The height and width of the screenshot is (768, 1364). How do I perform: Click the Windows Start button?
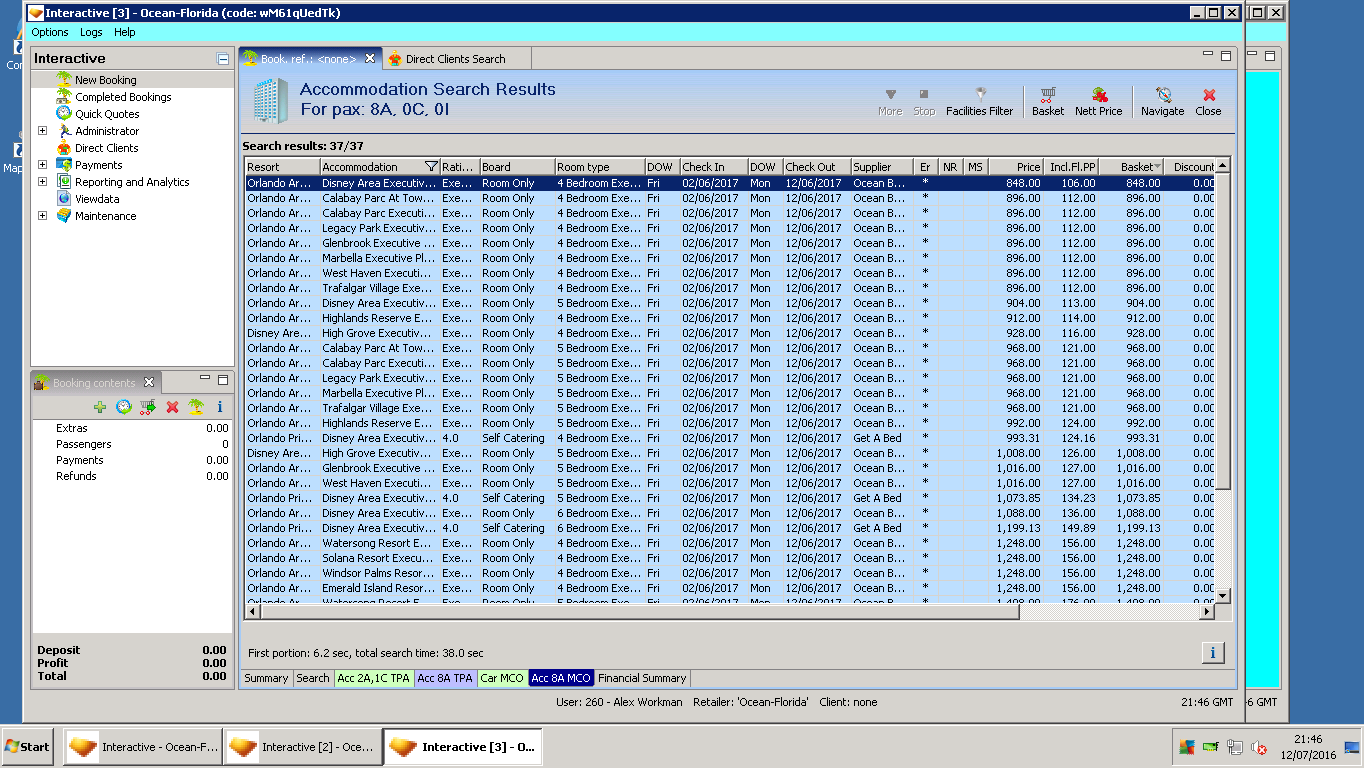coord(27,747)
